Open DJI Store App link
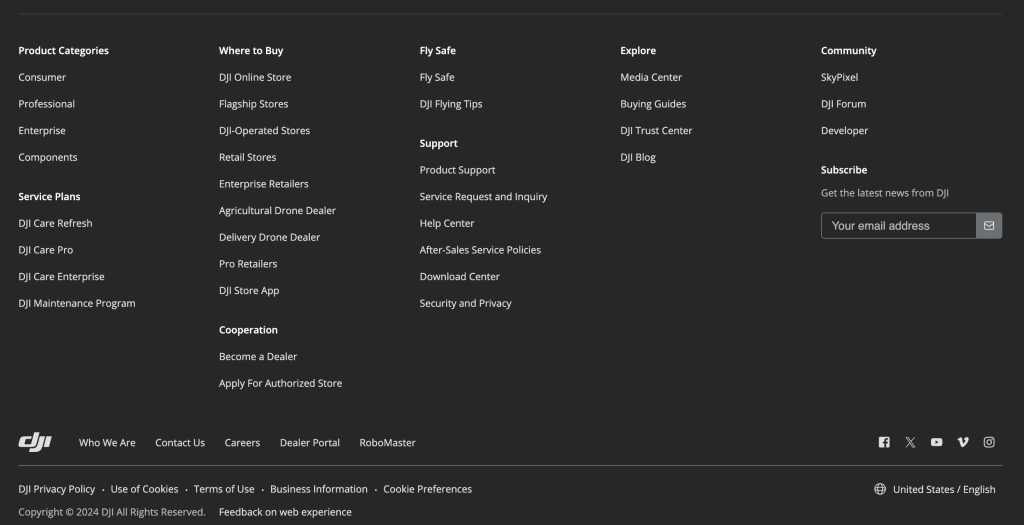This screenshot has width=1024, height=525. click(x=249, y=291)
